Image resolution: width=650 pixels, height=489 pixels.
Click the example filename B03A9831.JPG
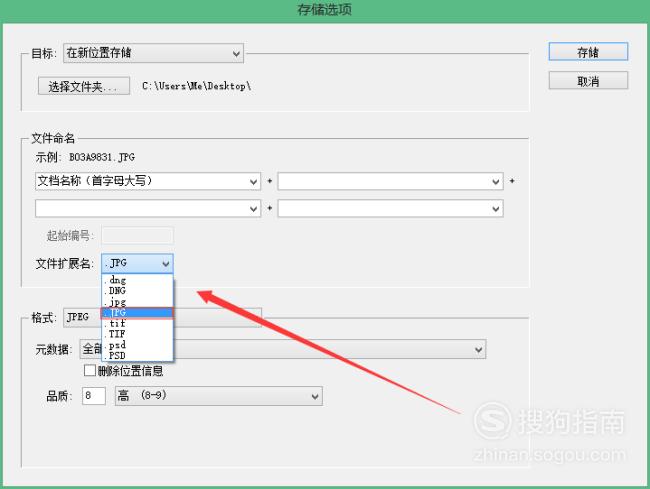click(102, 157)
